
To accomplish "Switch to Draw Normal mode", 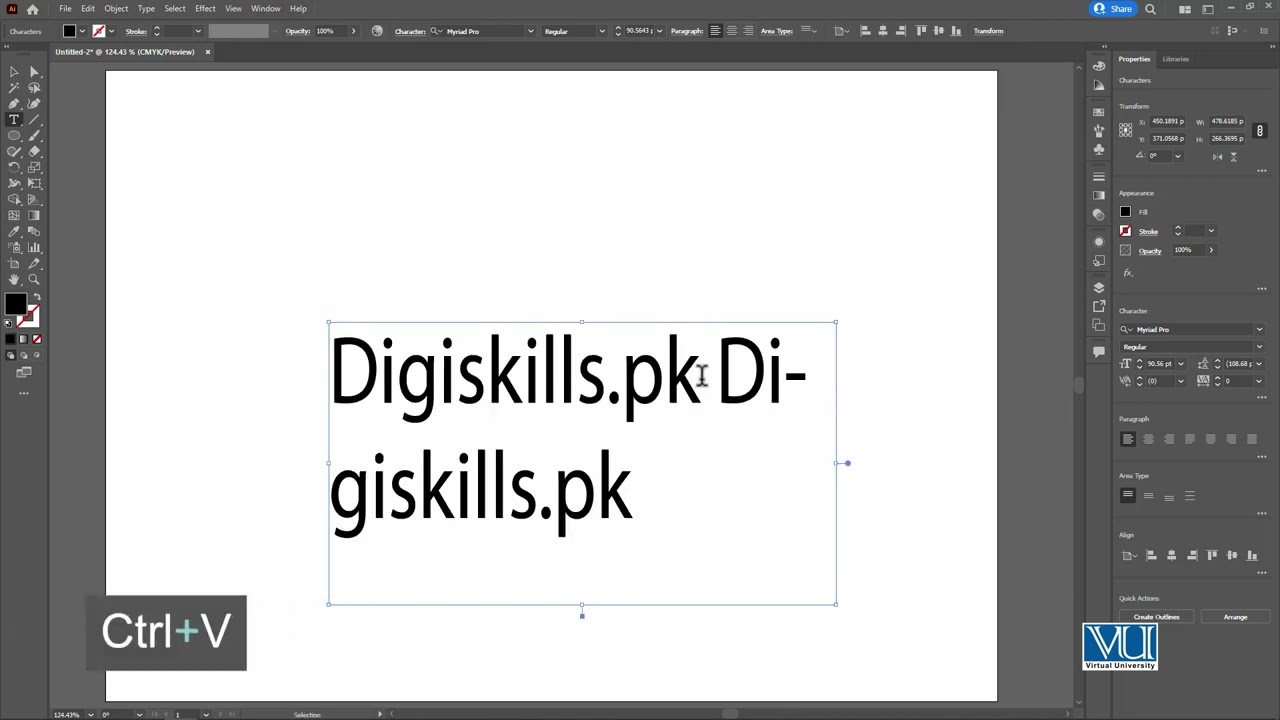I will 12,355.
